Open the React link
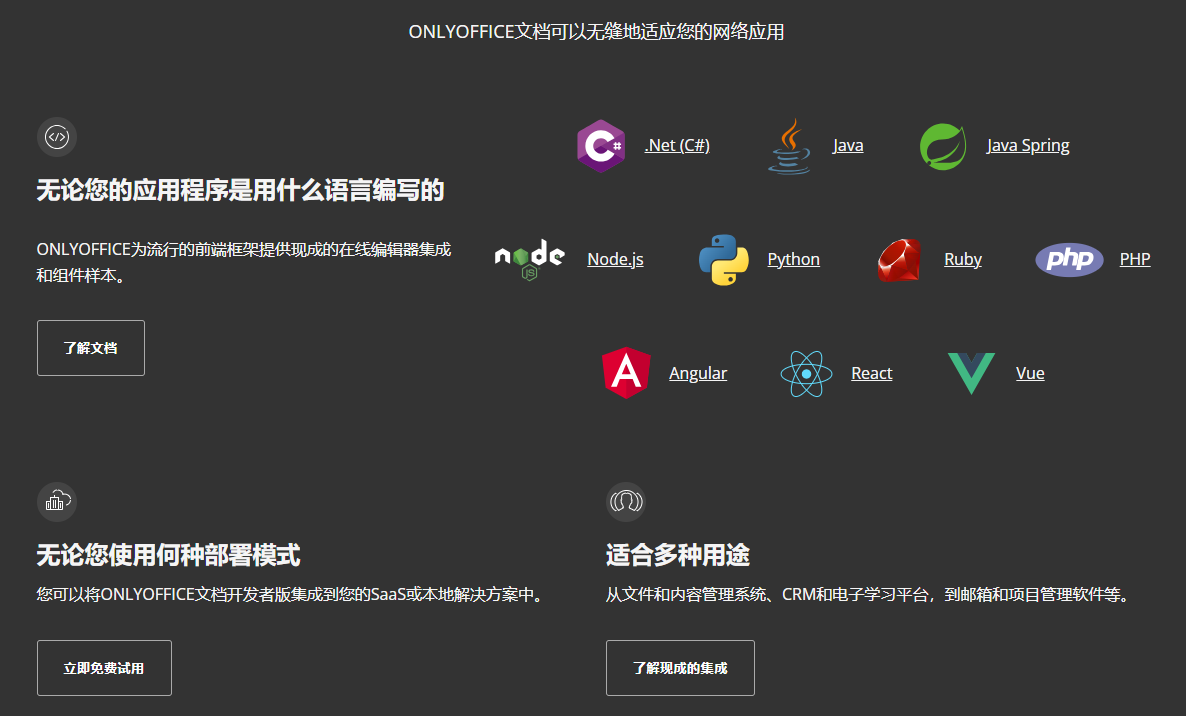This screenshot has height=716, width=1186. tap(871, 373)
